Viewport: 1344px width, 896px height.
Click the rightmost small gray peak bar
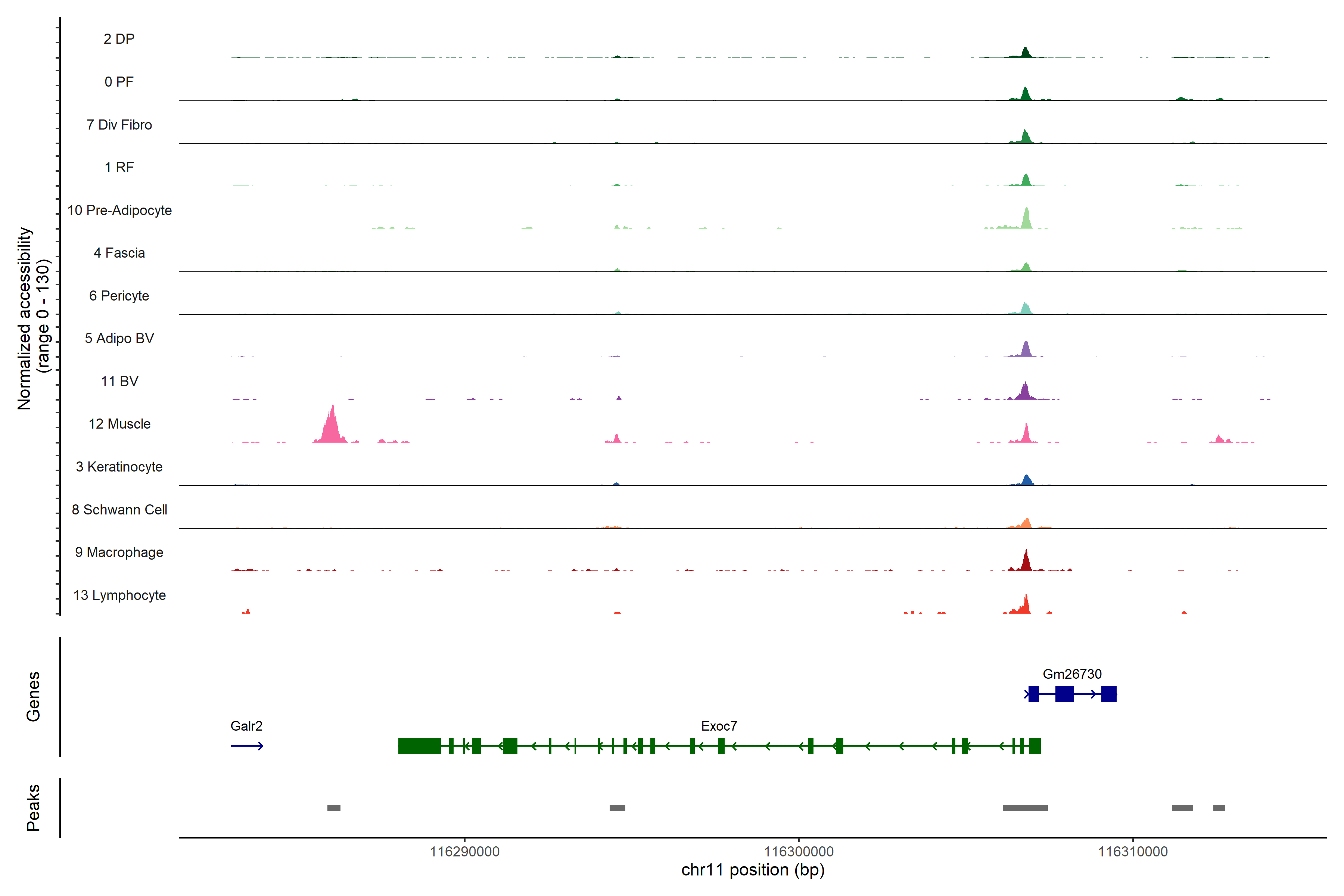click(1219, 808)
